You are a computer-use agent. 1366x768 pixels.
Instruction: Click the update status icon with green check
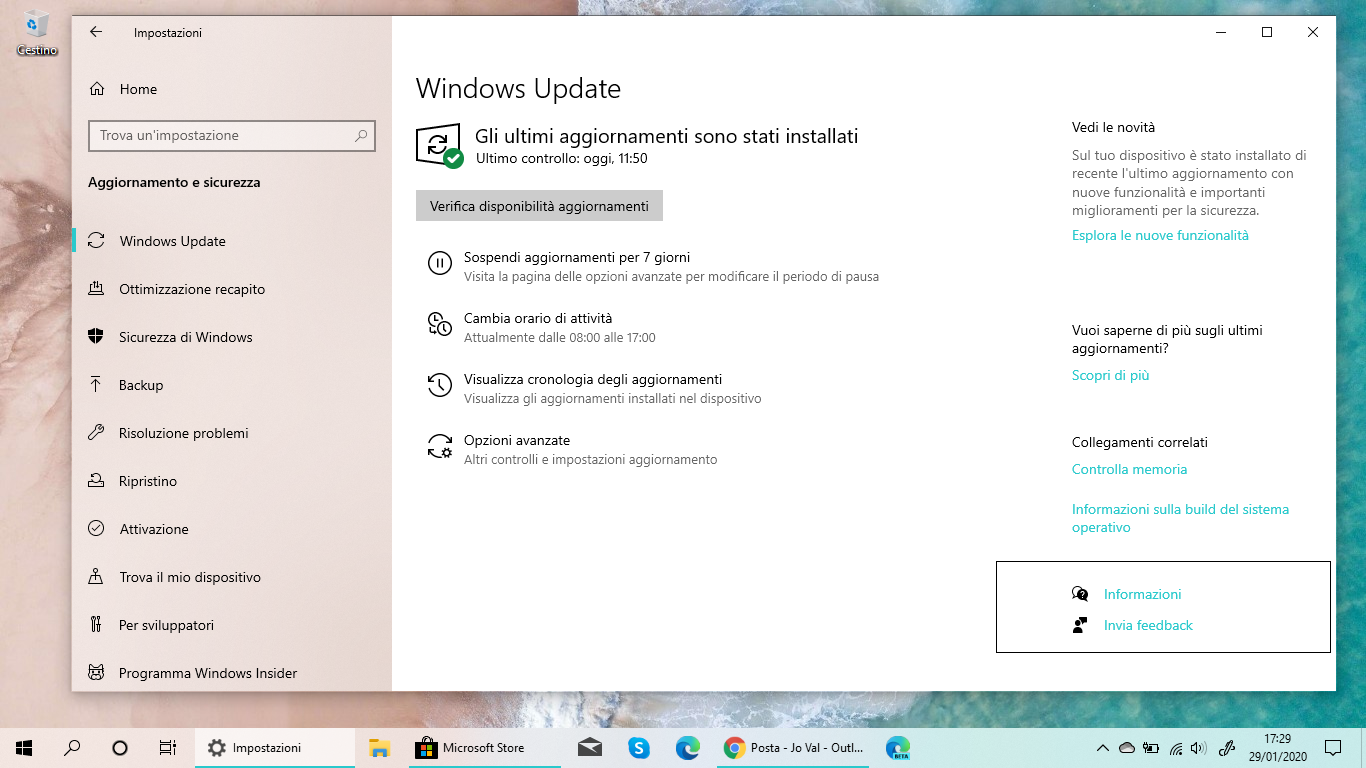(439, 146)
